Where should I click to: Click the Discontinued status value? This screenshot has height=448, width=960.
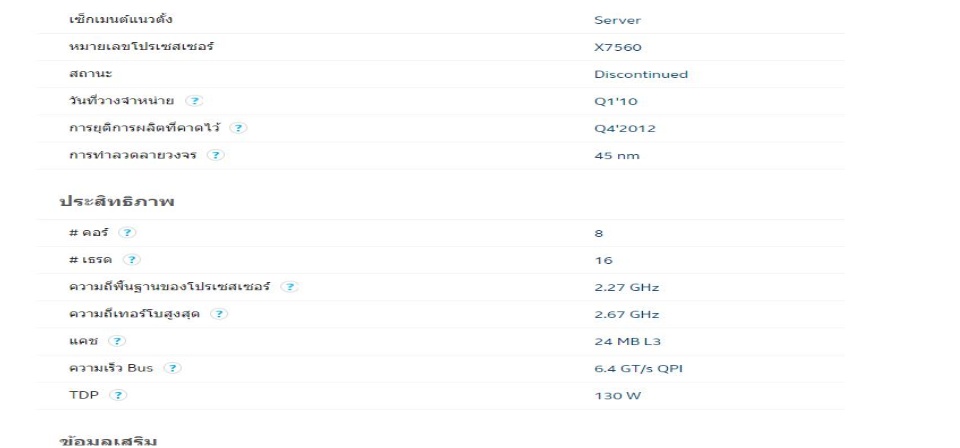(641, 74)
